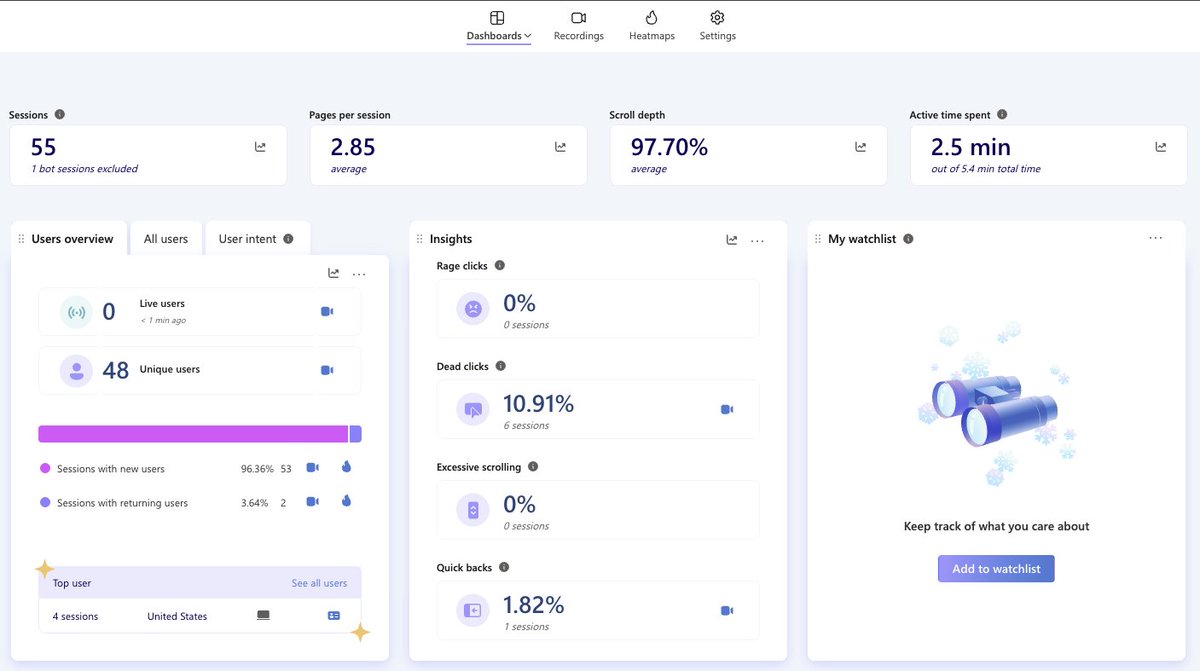Image resolution: width=1200 pixels, height=671 pixels.
Task: Click the Top user desktop device icon
Action: click(x=263, y=616)
